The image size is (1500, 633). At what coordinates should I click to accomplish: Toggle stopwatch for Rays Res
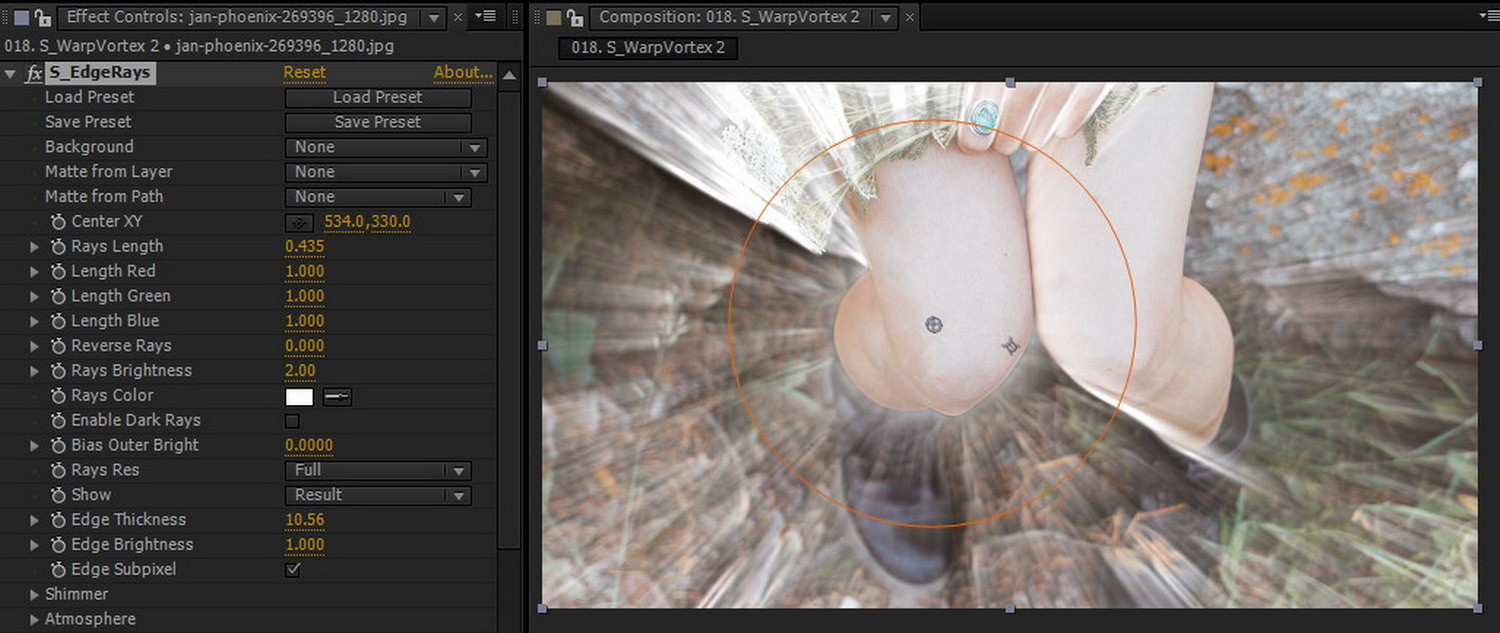click(57, 471)
